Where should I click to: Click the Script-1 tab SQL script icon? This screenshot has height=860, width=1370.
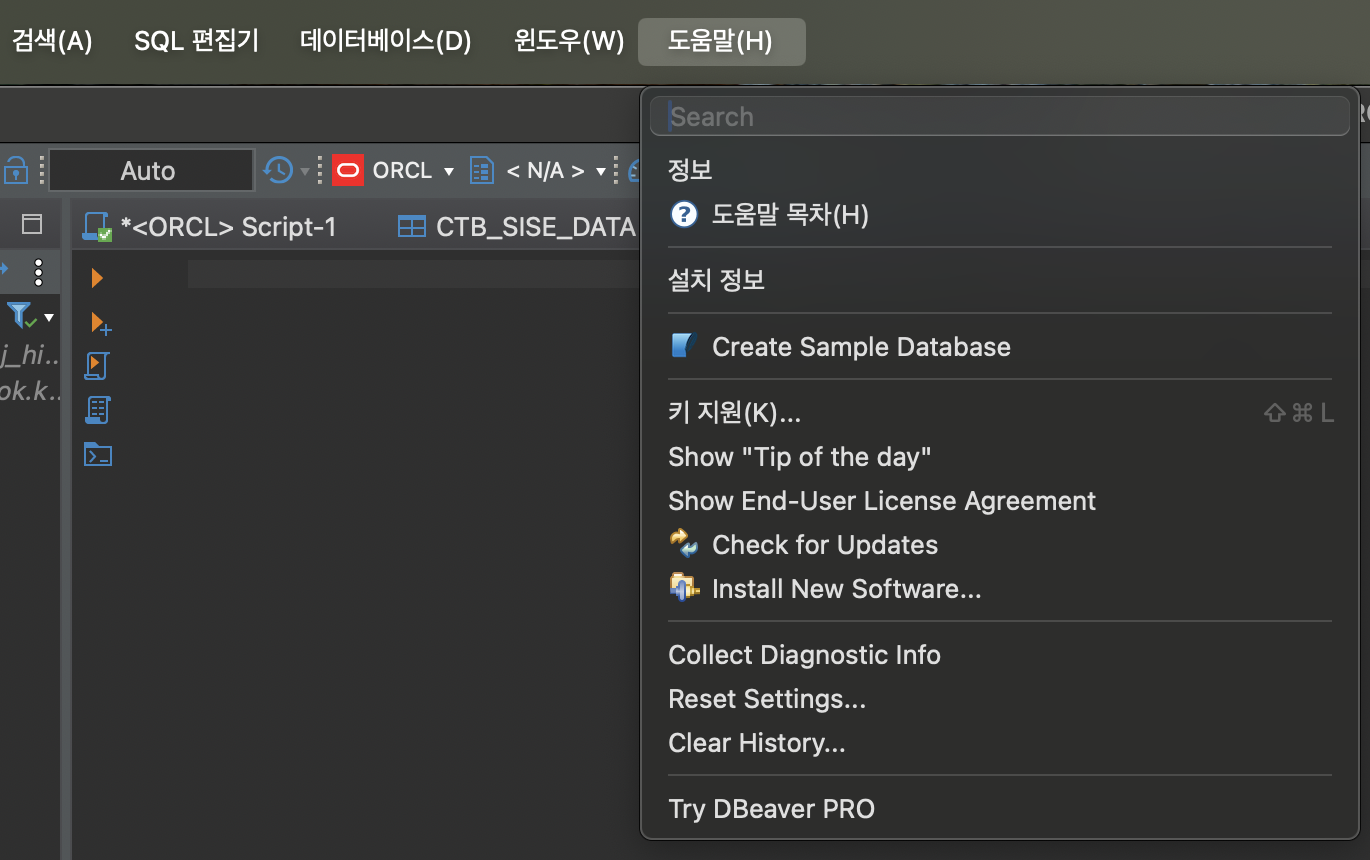97,227
